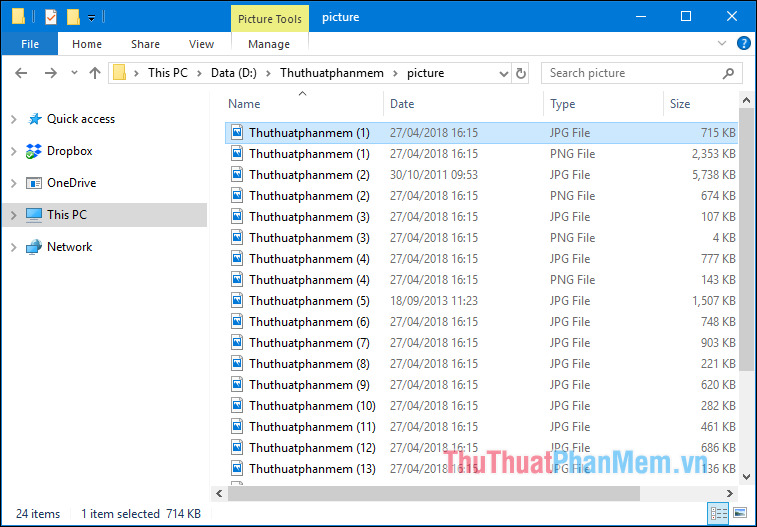
Task: Click Thuthuatphanmem in the address breadcrumb
Action: 332,73
